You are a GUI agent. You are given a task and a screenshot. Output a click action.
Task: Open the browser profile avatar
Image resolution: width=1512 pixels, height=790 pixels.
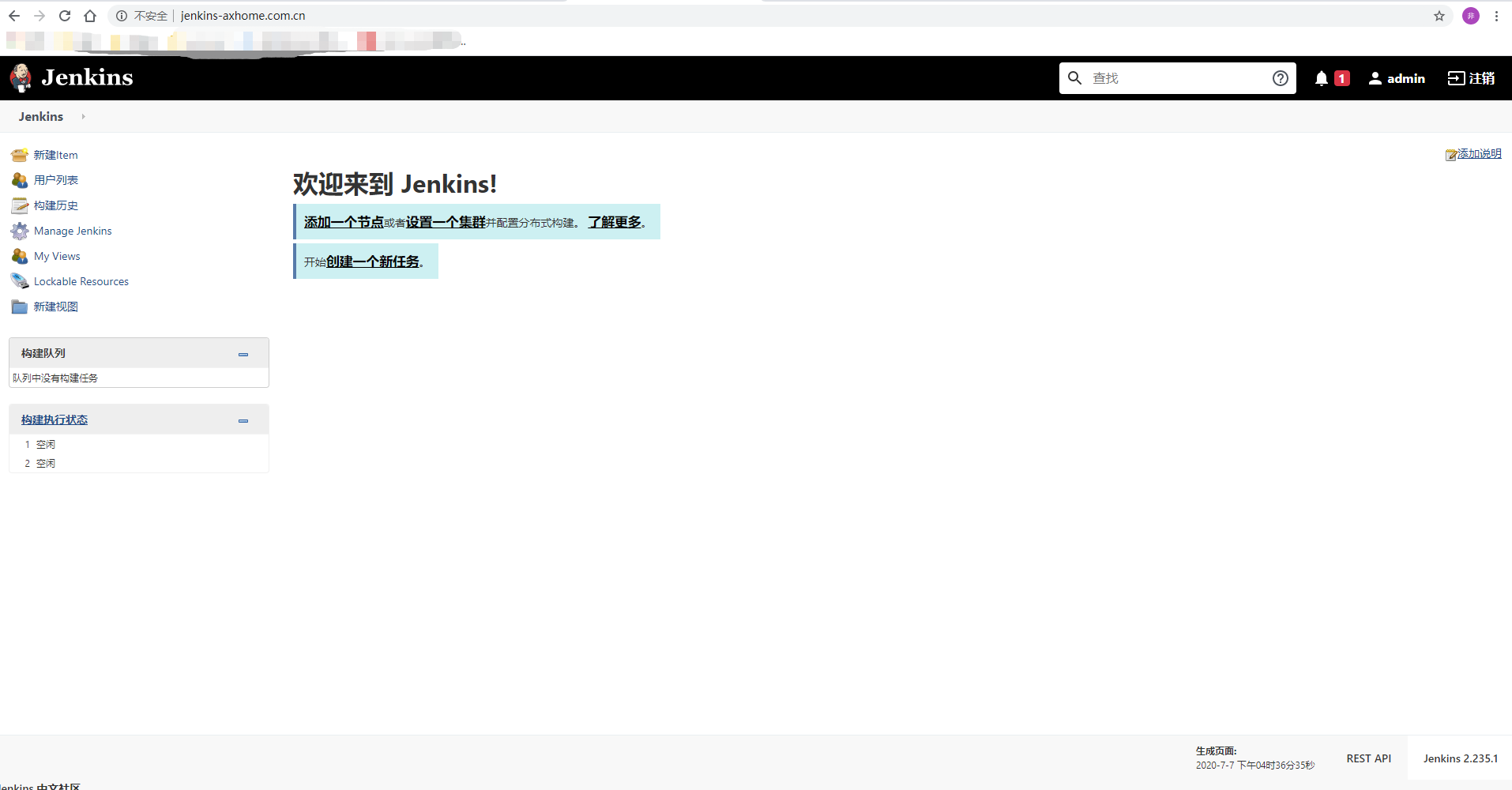1471,16
